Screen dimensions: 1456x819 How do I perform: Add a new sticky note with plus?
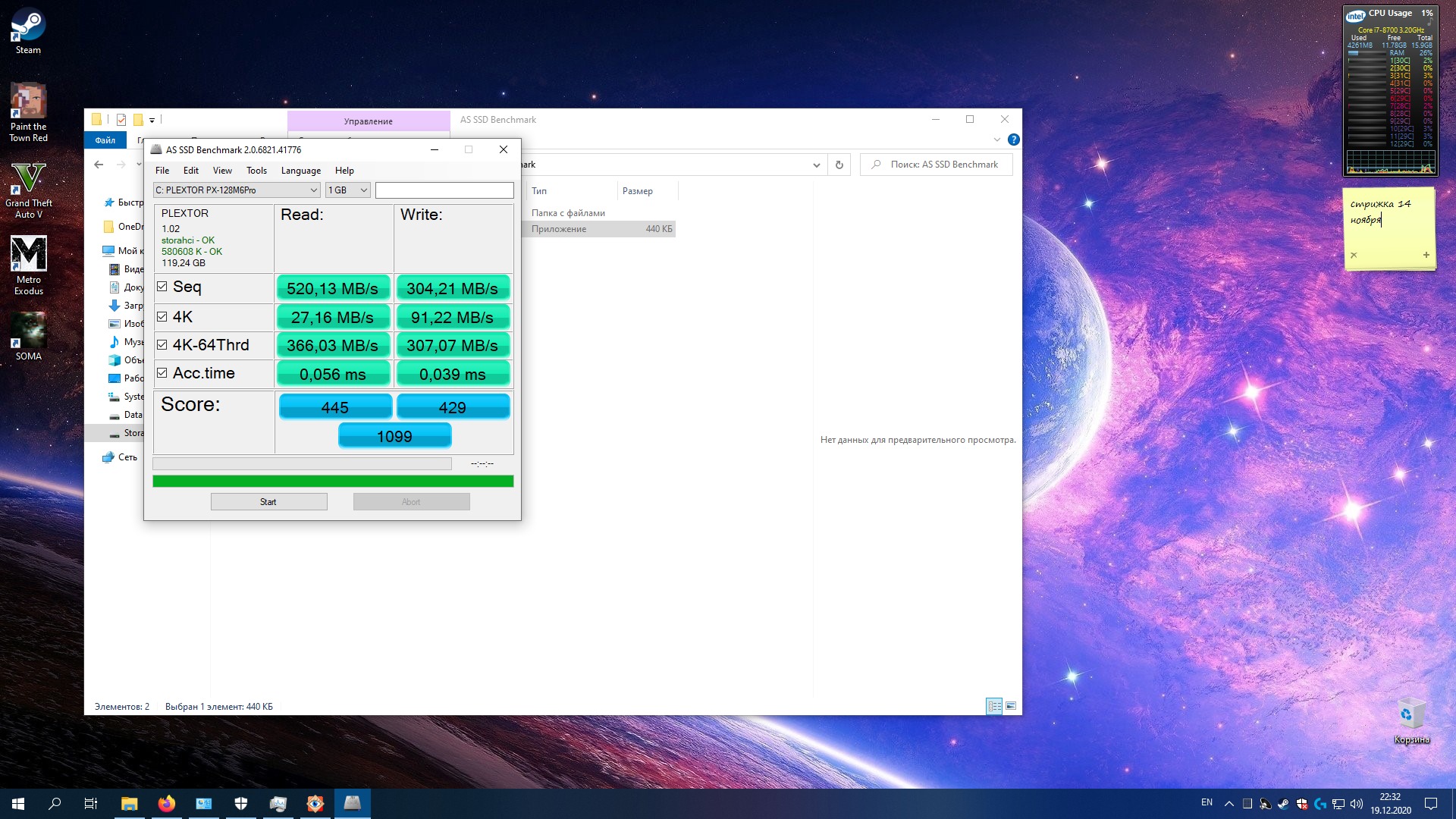click(x=1426, y=255)
